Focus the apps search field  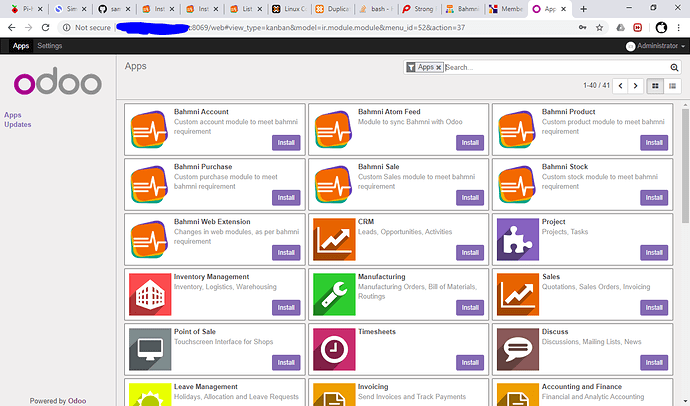(556, 67)
